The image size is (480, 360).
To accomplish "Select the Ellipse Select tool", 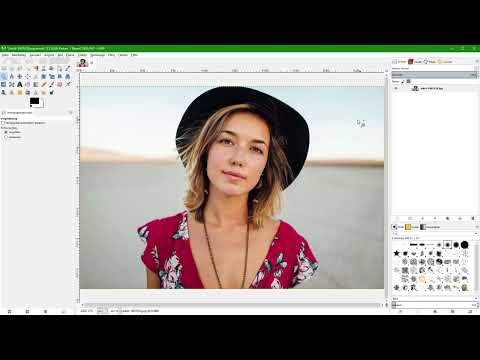I will [12, 68].
